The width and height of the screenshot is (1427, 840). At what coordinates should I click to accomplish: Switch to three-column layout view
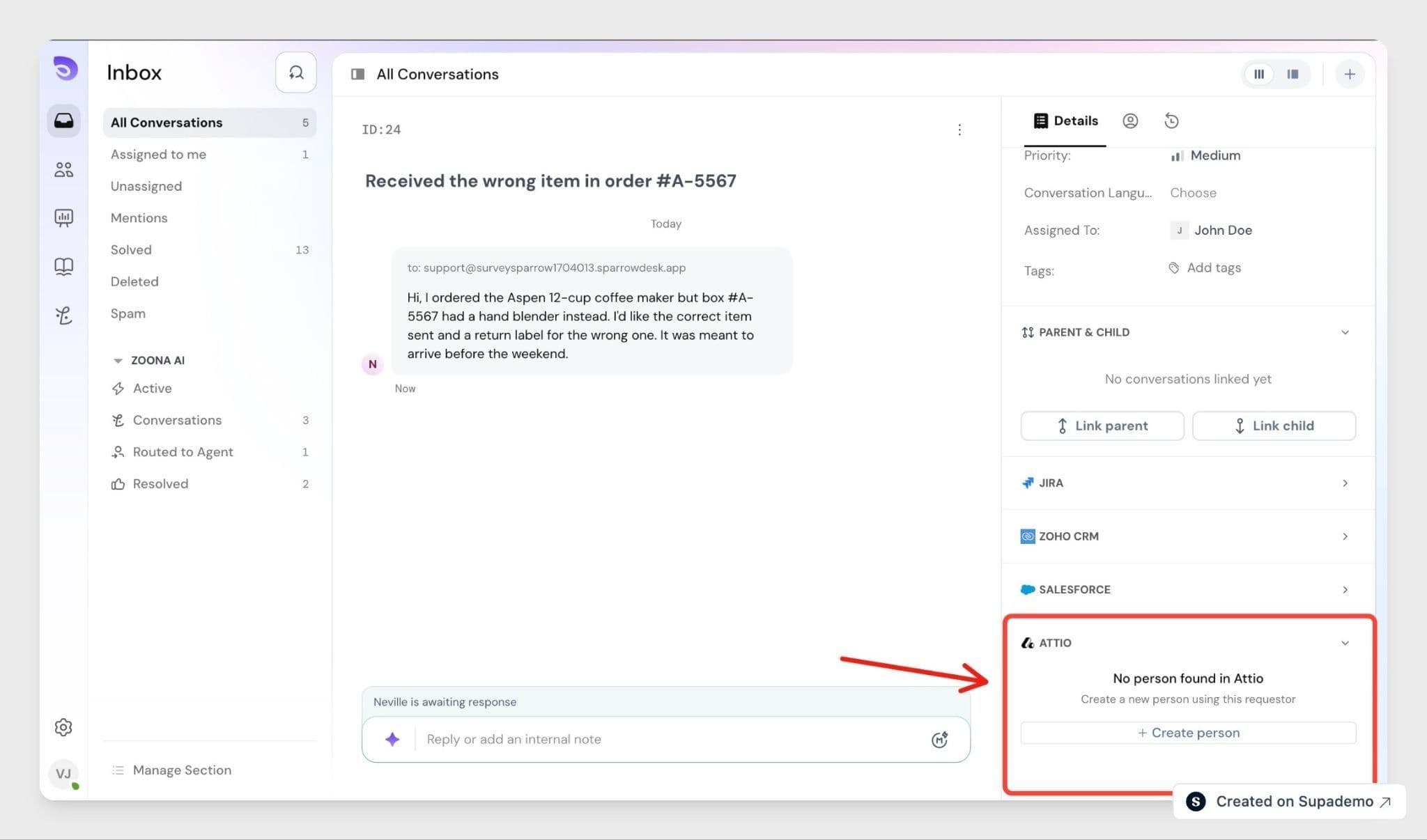[1259, 75]
